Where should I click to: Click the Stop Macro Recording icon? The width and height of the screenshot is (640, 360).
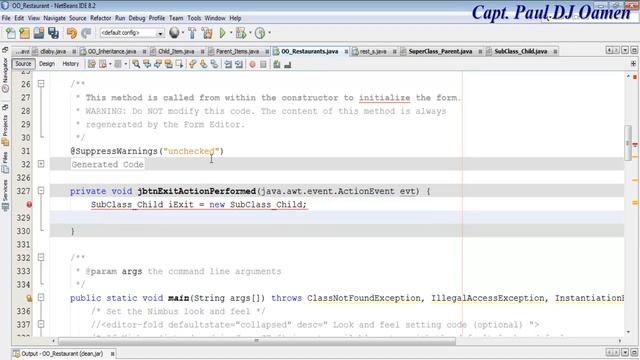263,64
